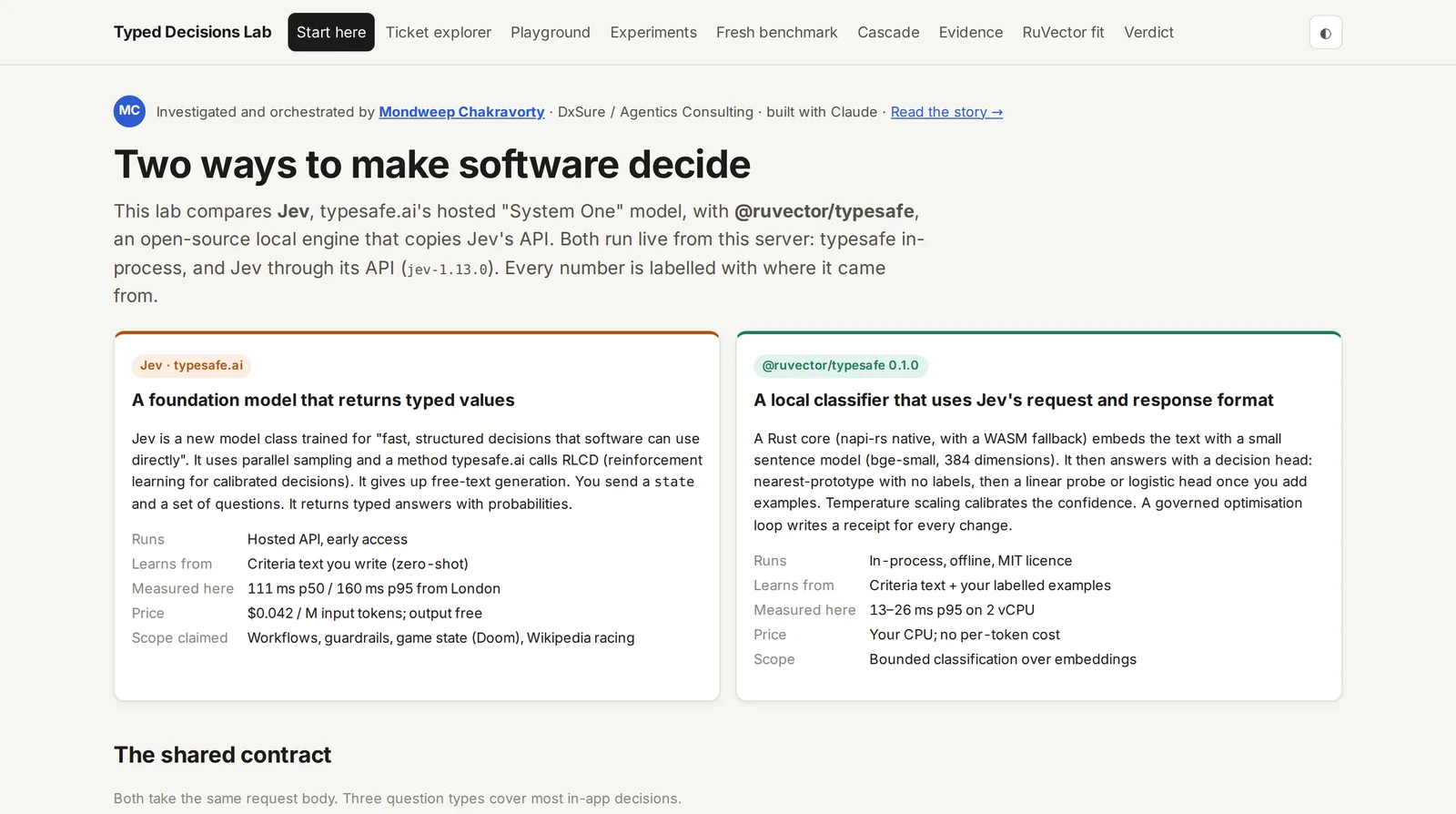Click In-process, offline, MIT licence value
Viewport: 1456px width, 814px height.
click(971, 561)
